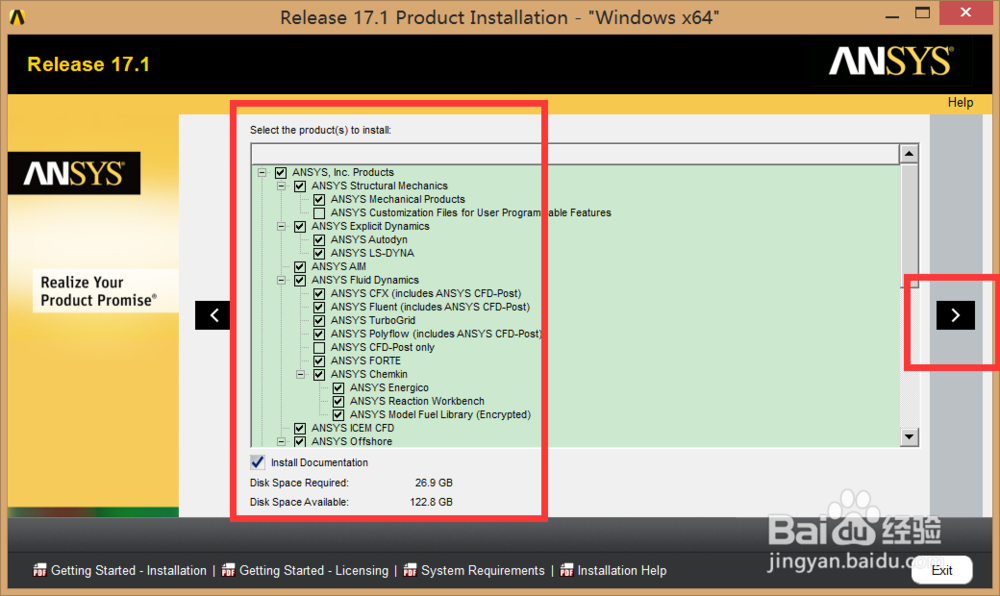Image resolution: width=1000 pixels, height=596 pixels.
Task: Uncheck ANSYS ICEM CFD
Action: pos(300,428)
